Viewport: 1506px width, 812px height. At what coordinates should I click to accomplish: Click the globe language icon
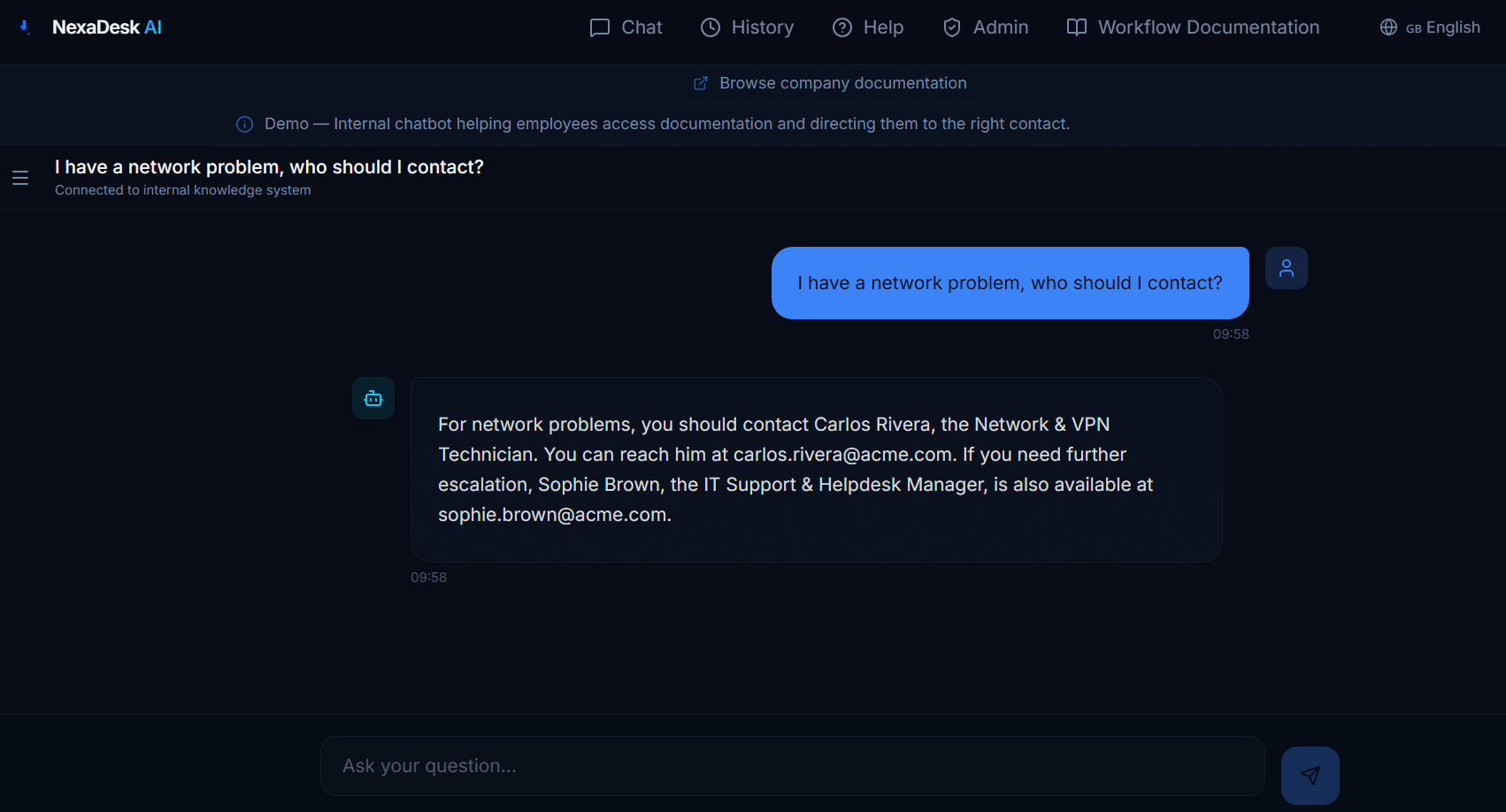1388,27
